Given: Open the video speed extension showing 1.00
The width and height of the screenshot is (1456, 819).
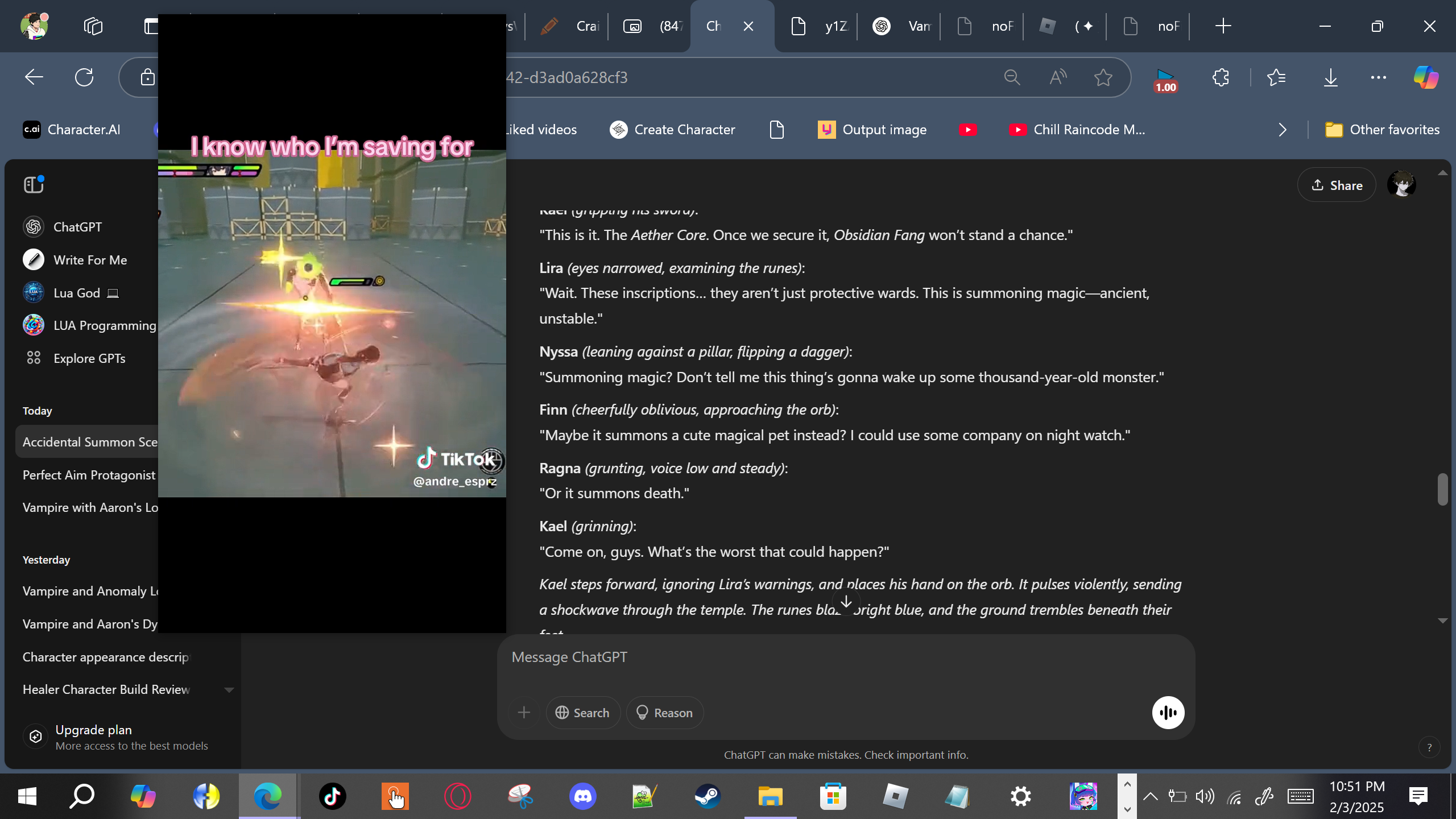Looking at the screenshot, I should tap(1165, 80).
